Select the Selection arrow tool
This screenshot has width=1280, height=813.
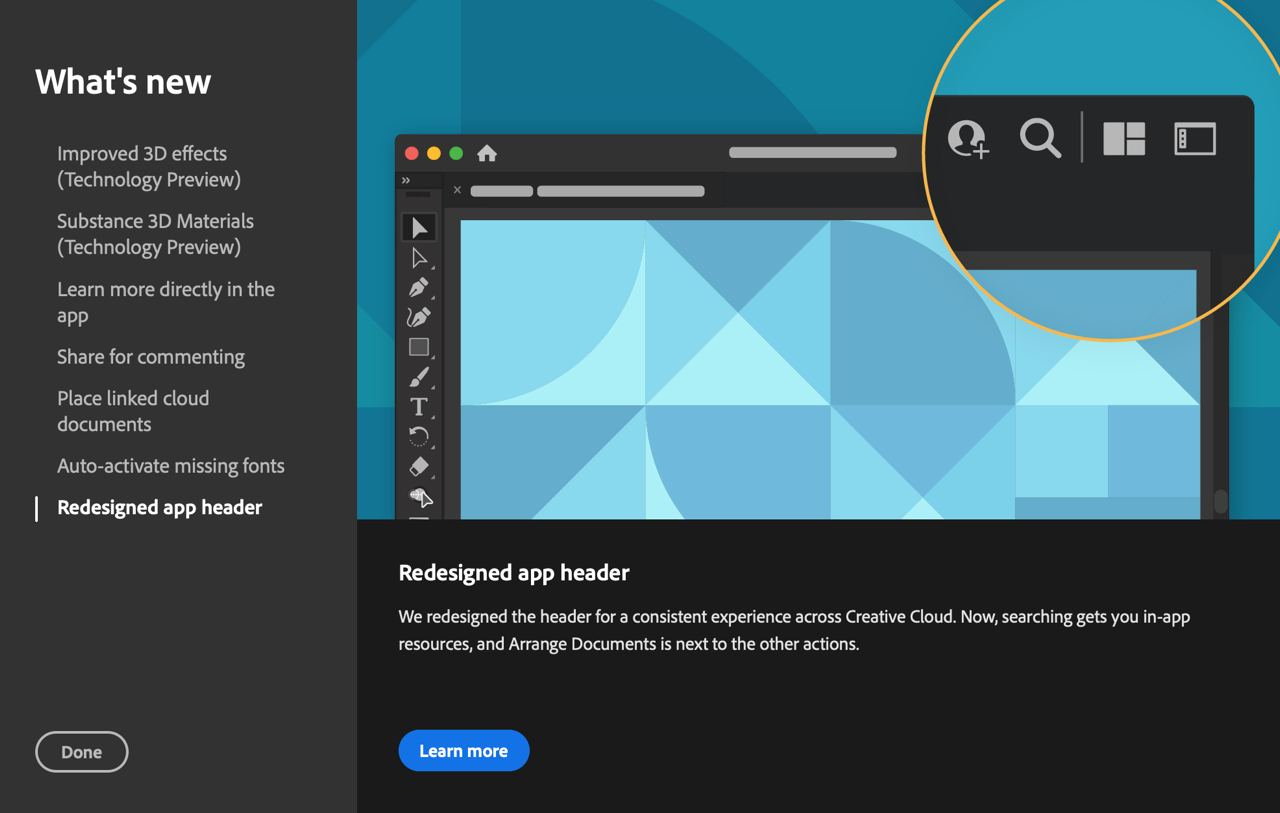tap(419, 228)
